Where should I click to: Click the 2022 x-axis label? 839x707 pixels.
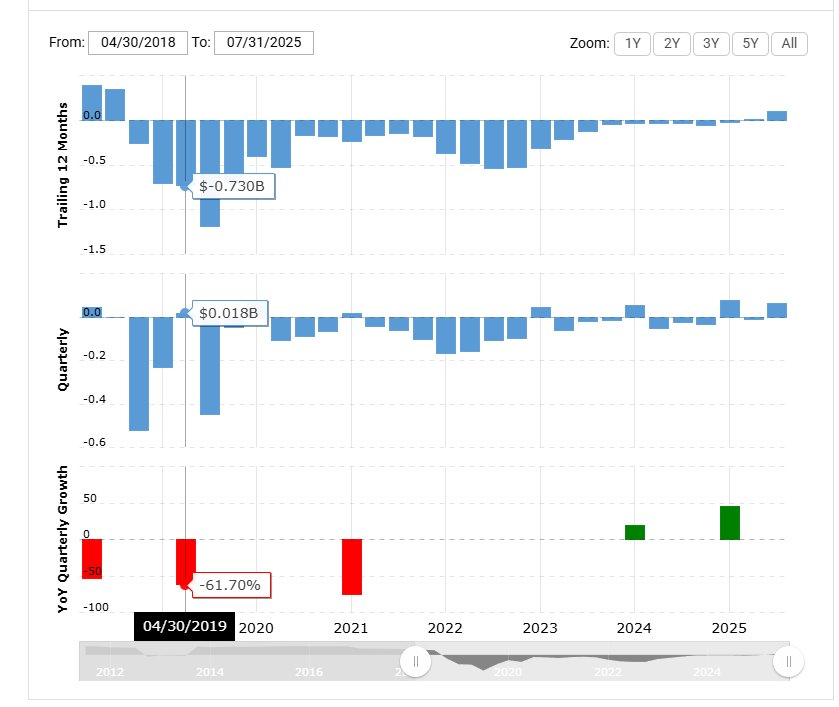(445, 628)
